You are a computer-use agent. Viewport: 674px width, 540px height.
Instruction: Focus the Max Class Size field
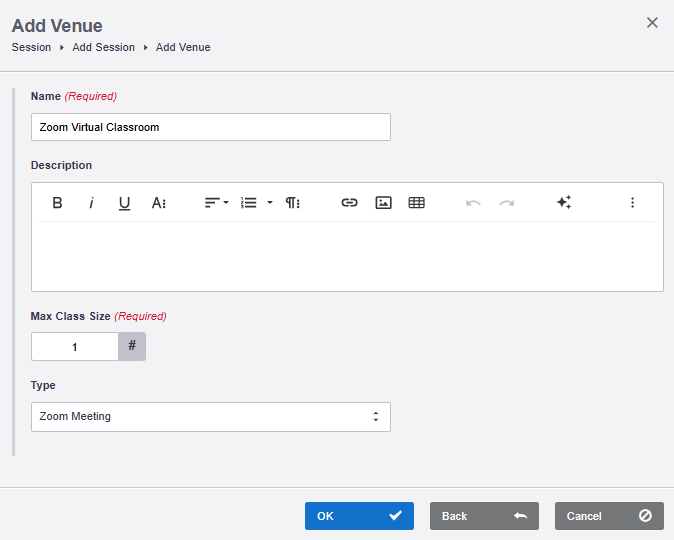(75, 347)
